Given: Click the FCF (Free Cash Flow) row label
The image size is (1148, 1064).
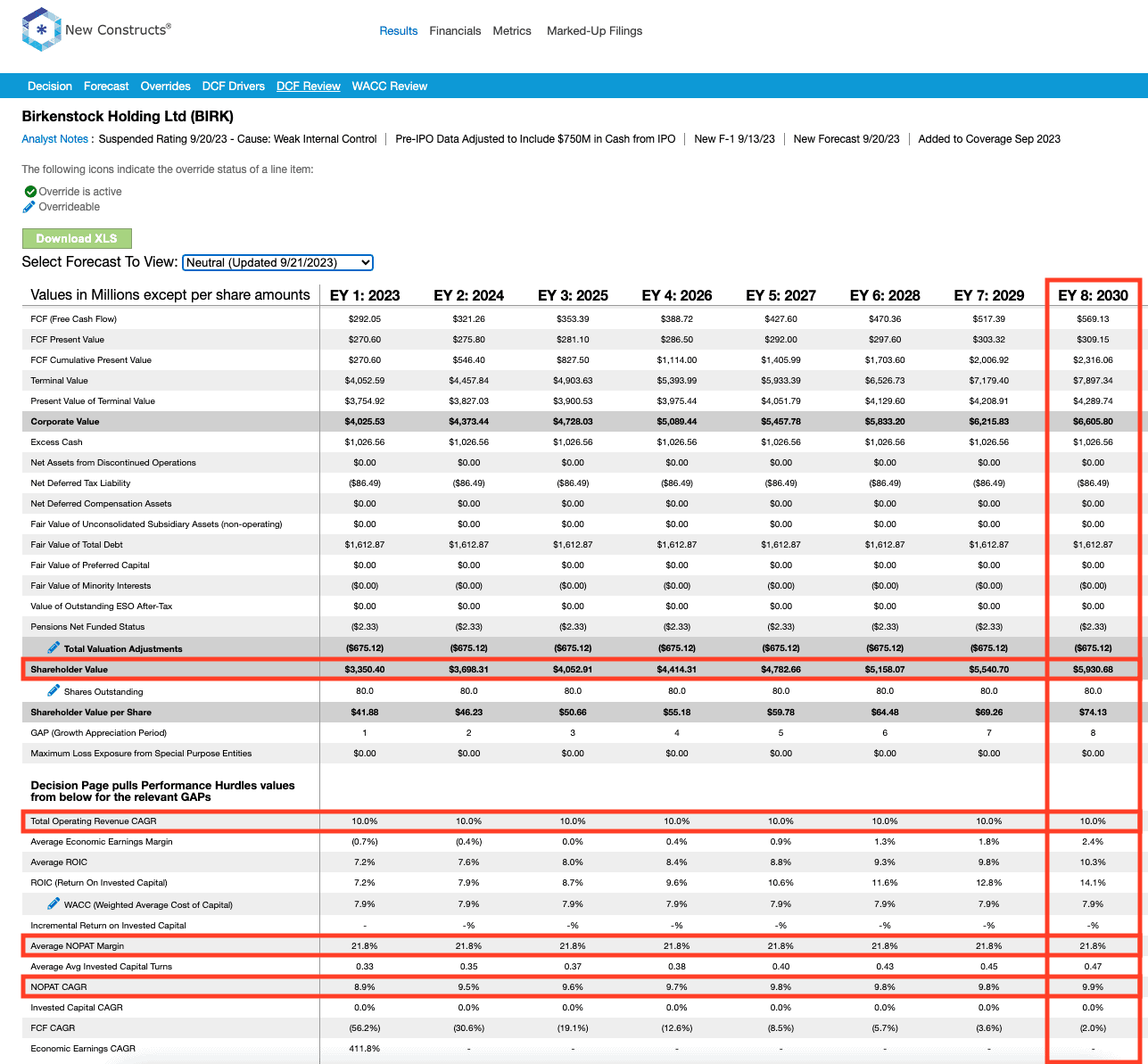Looking at the screenshot, I should (74, 318).
